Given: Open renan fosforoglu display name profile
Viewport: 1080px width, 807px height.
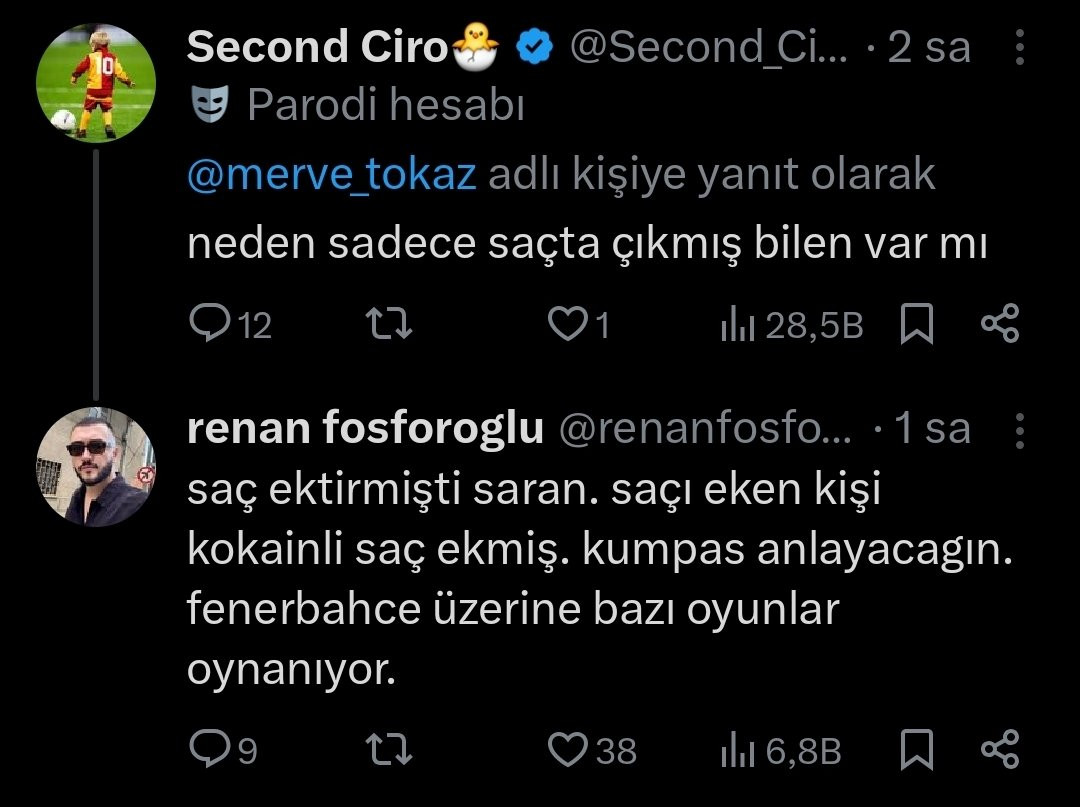Looking at the screenshot, I should point(365,429).
